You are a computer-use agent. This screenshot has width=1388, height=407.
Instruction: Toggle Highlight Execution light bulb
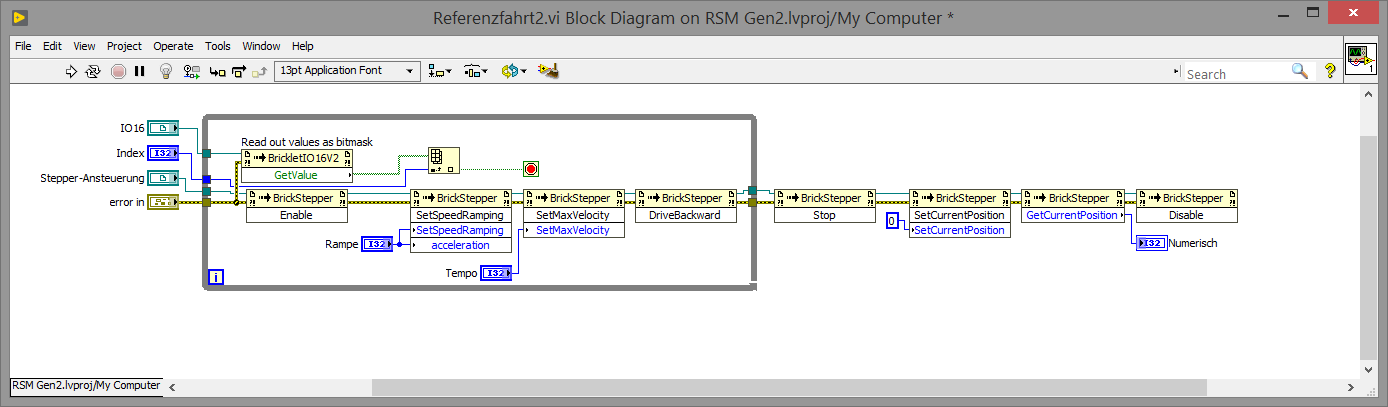click(167, 71)
